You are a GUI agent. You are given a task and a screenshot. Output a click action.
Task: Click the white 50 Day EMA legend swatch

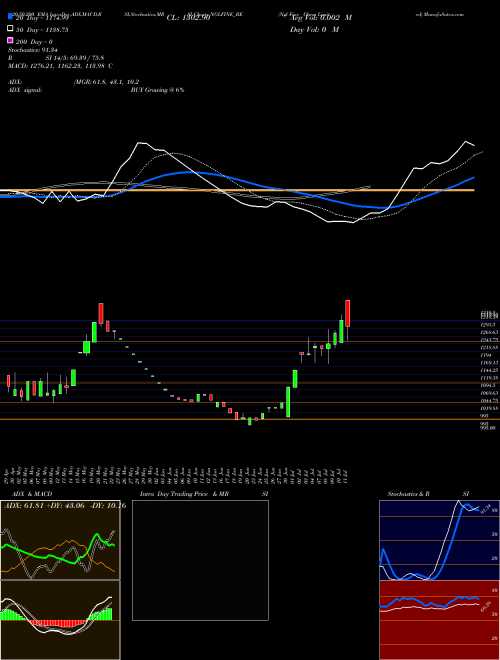click(x=10, y=29)
